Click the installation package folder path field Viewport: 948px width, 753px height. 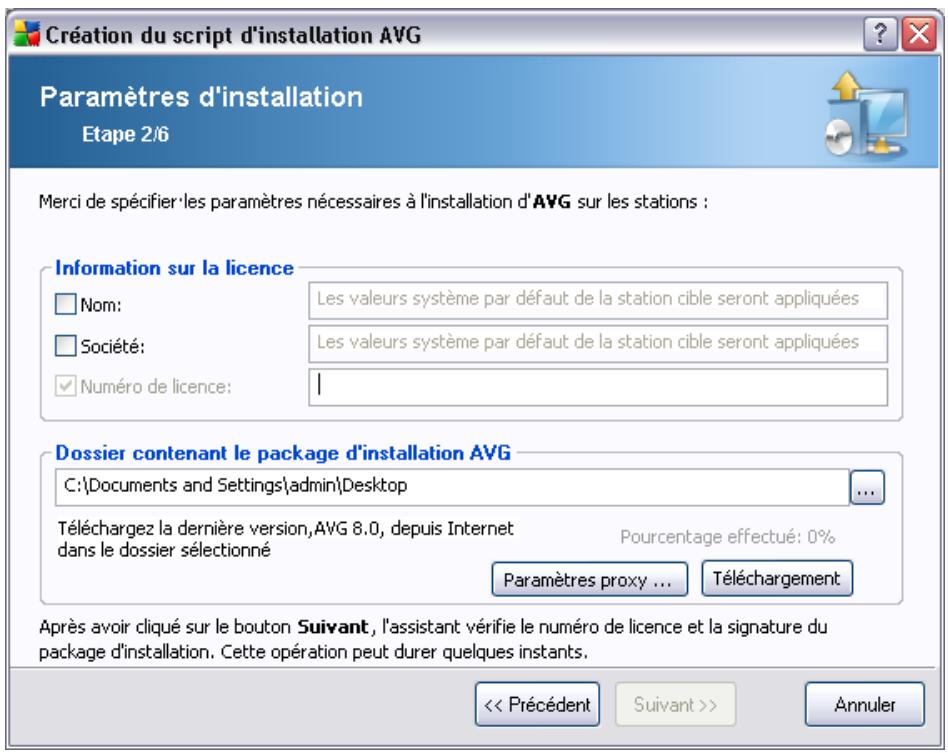452,487
